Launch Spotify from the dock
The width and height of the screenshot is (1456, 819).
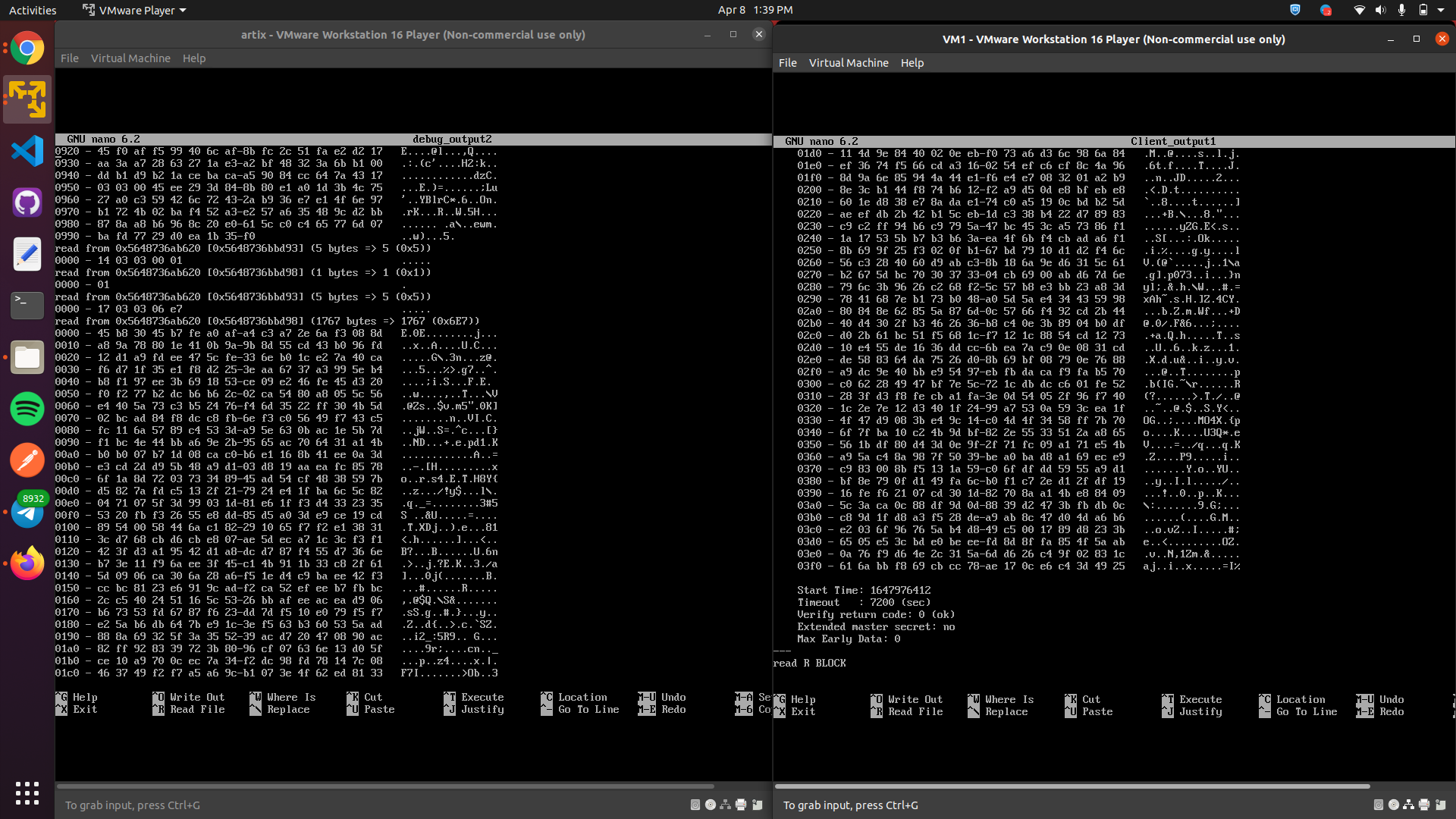pos(27,409)
